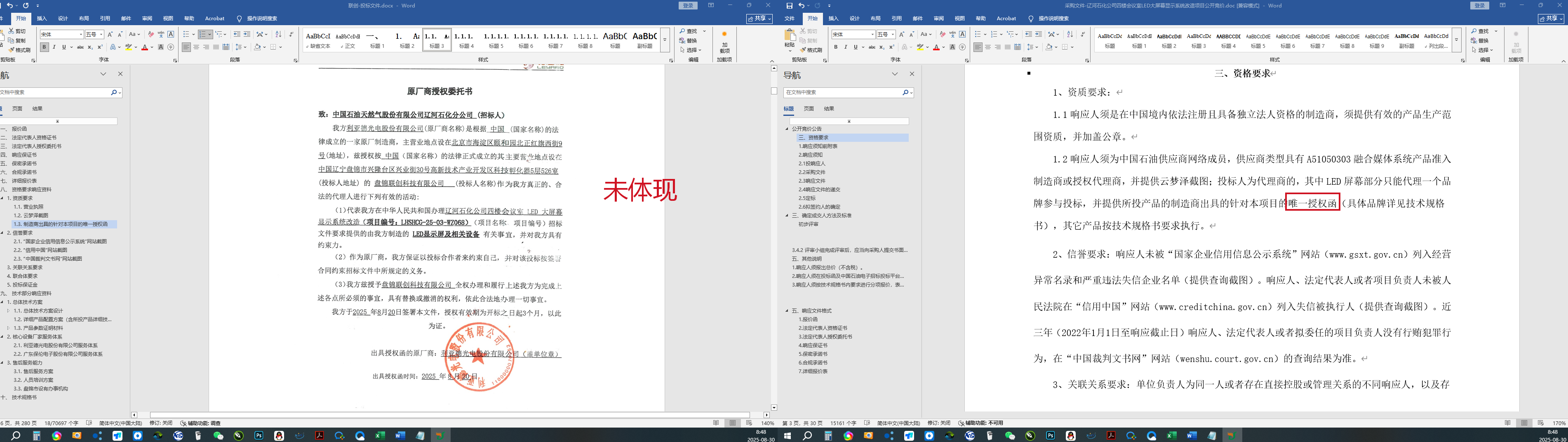Click shading color button in right window
Screen dimensions: 1568x442
1049,47
